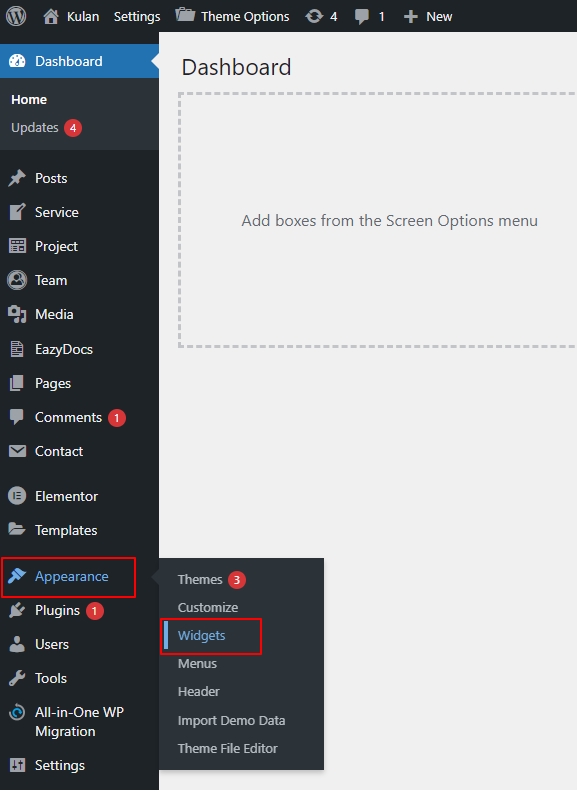Open the Plugins page
This screenshot has height=790, width=577.
[57, 611]
